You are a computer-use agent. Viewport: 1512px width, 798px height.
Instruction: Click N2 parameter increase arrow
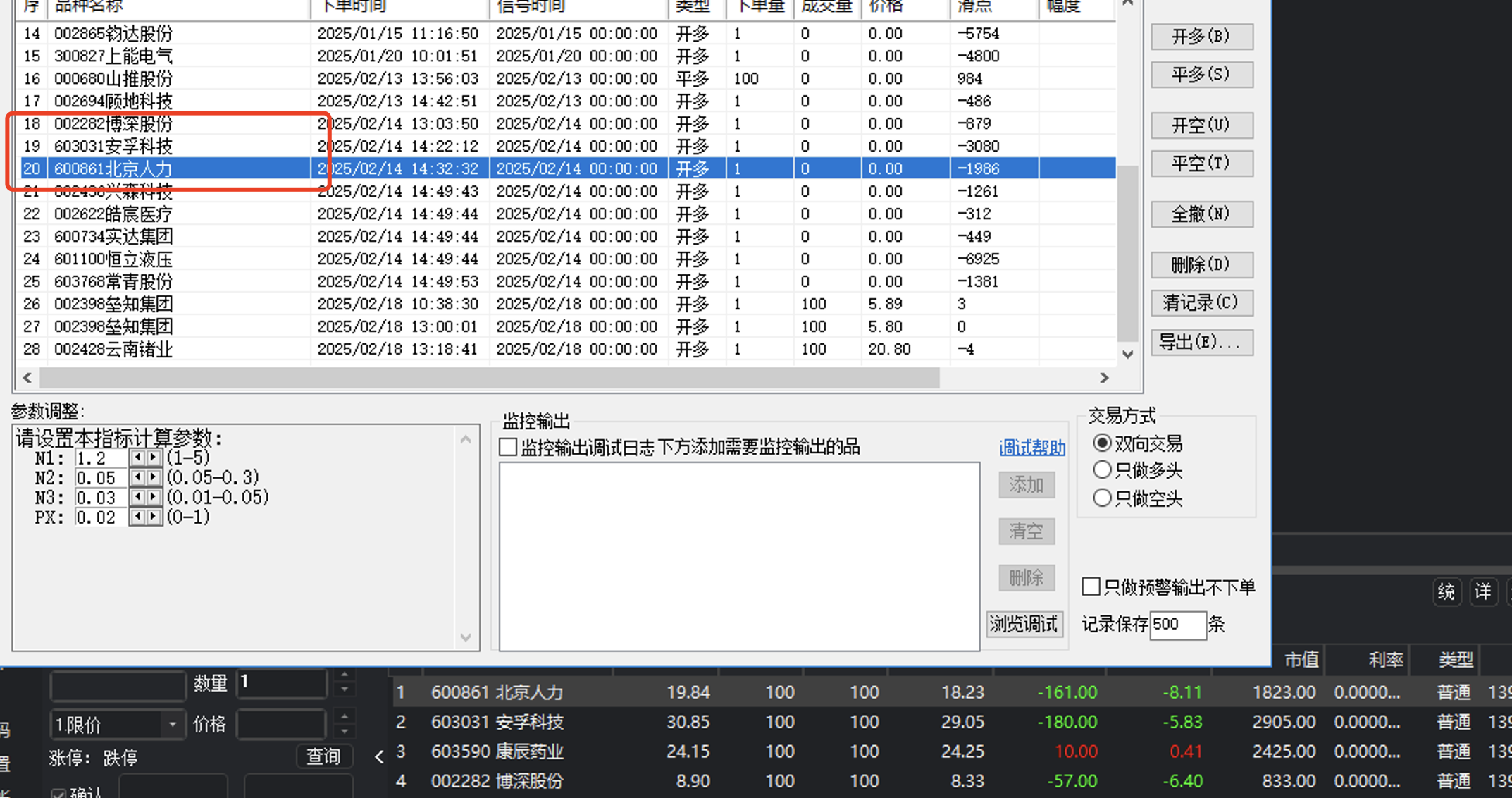[154, 478]
